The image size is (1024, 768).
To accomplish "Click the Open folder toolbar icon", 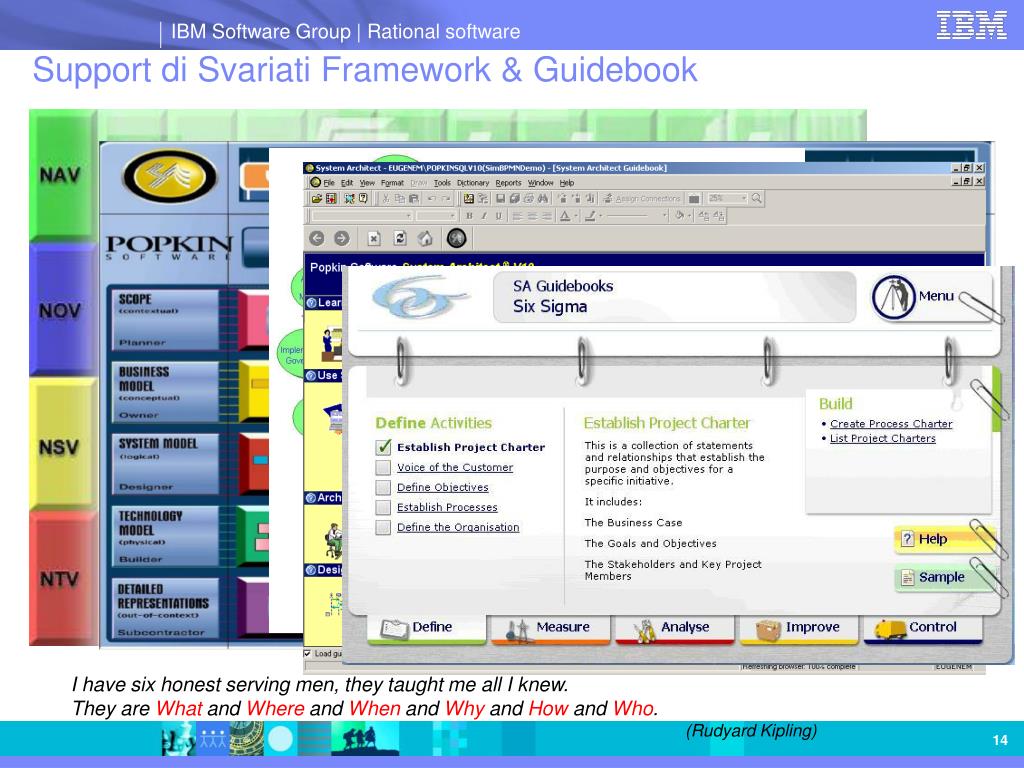I will point(317,199).
